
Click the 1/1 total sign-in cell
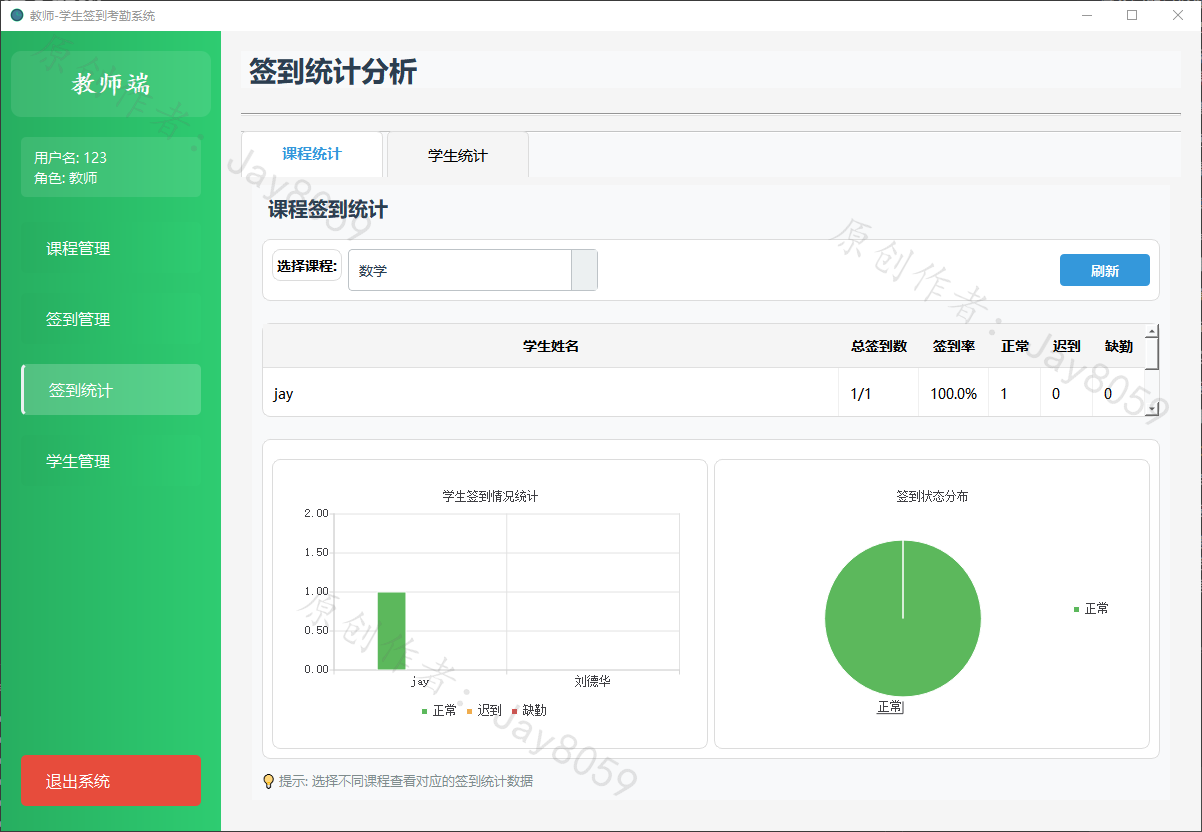pyautogui.click(x=879, y=393)
